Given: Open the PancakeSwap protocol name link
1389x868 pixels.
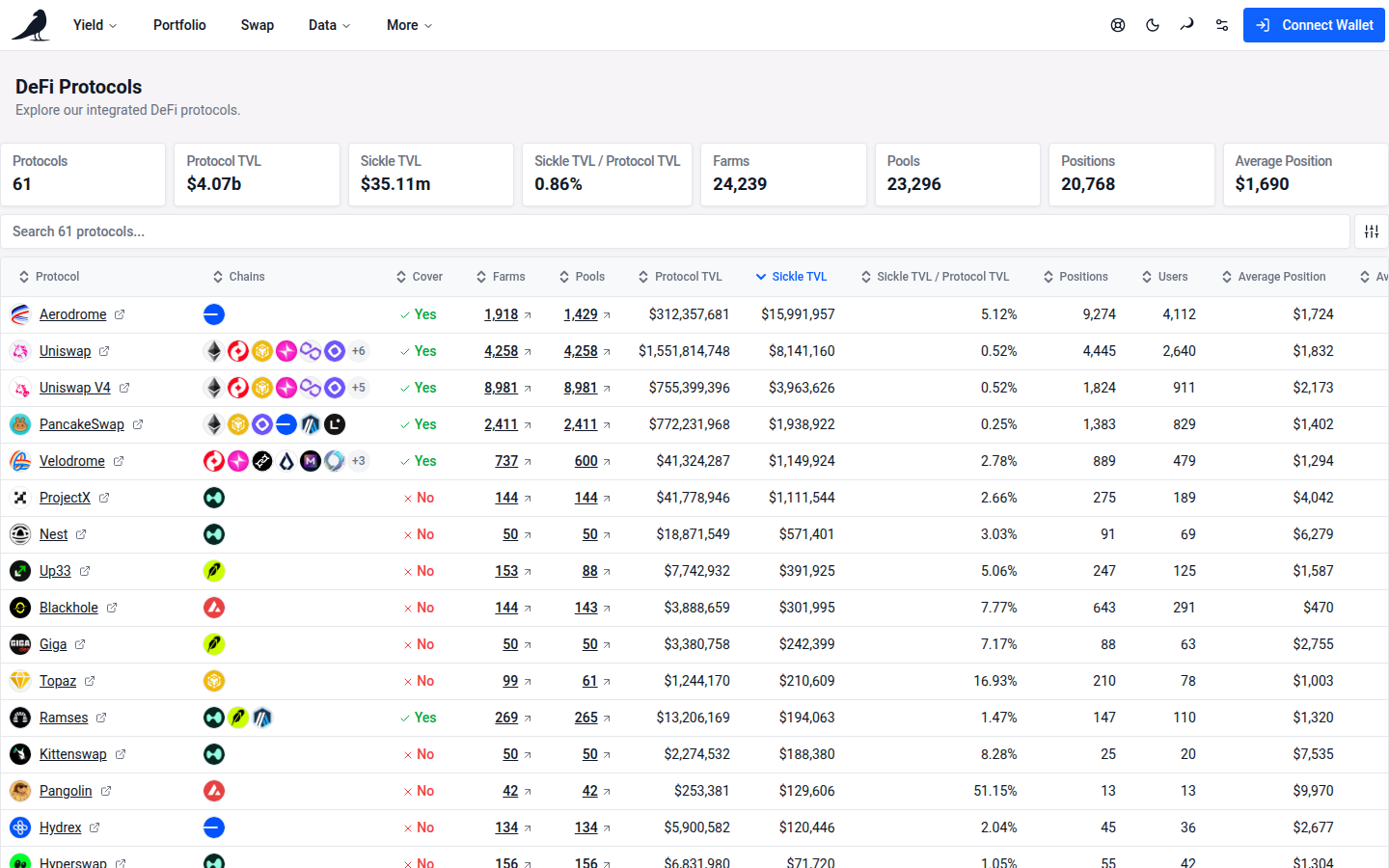Looking at the screenshot, I should click(x=82, y=424).
